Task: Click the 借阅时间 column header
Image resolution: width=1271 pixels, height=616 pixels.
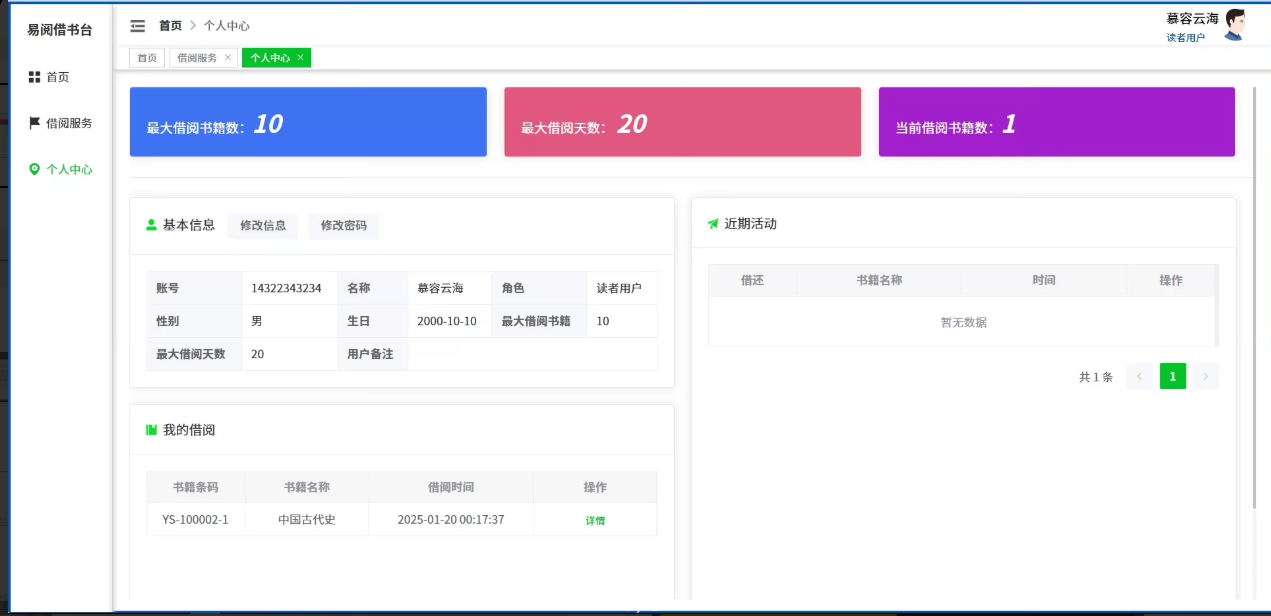Action: [x=451, y=487]
